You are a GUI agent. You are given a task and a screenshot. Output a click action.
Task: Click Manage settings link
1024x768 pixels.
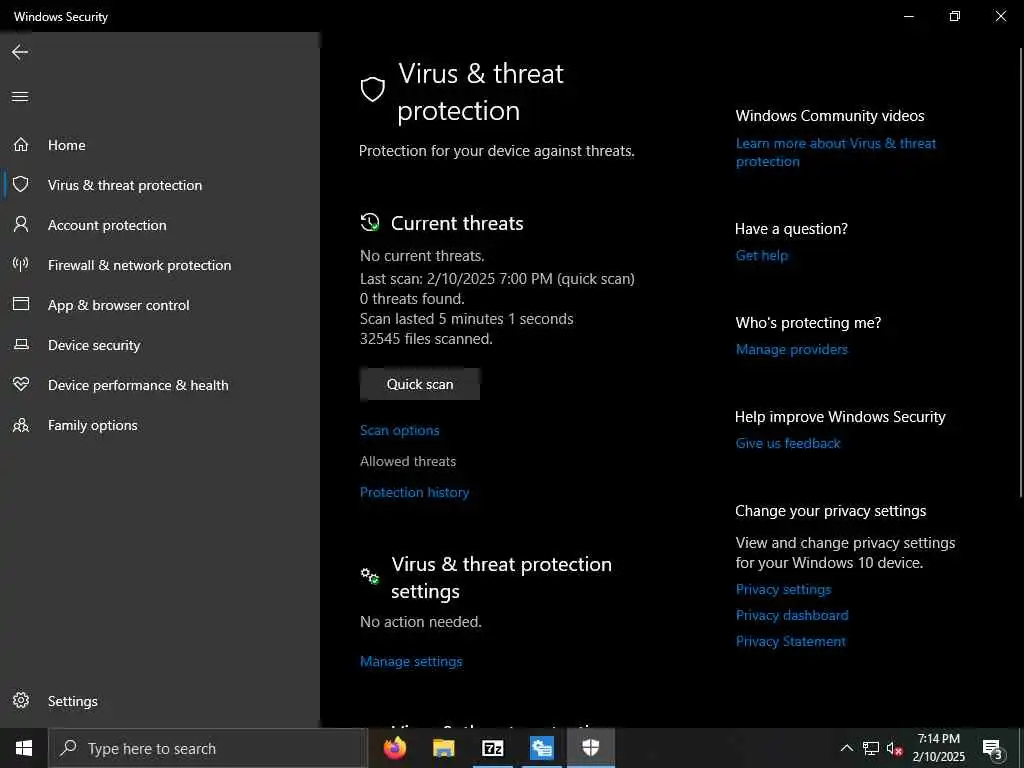coord(411,661)
